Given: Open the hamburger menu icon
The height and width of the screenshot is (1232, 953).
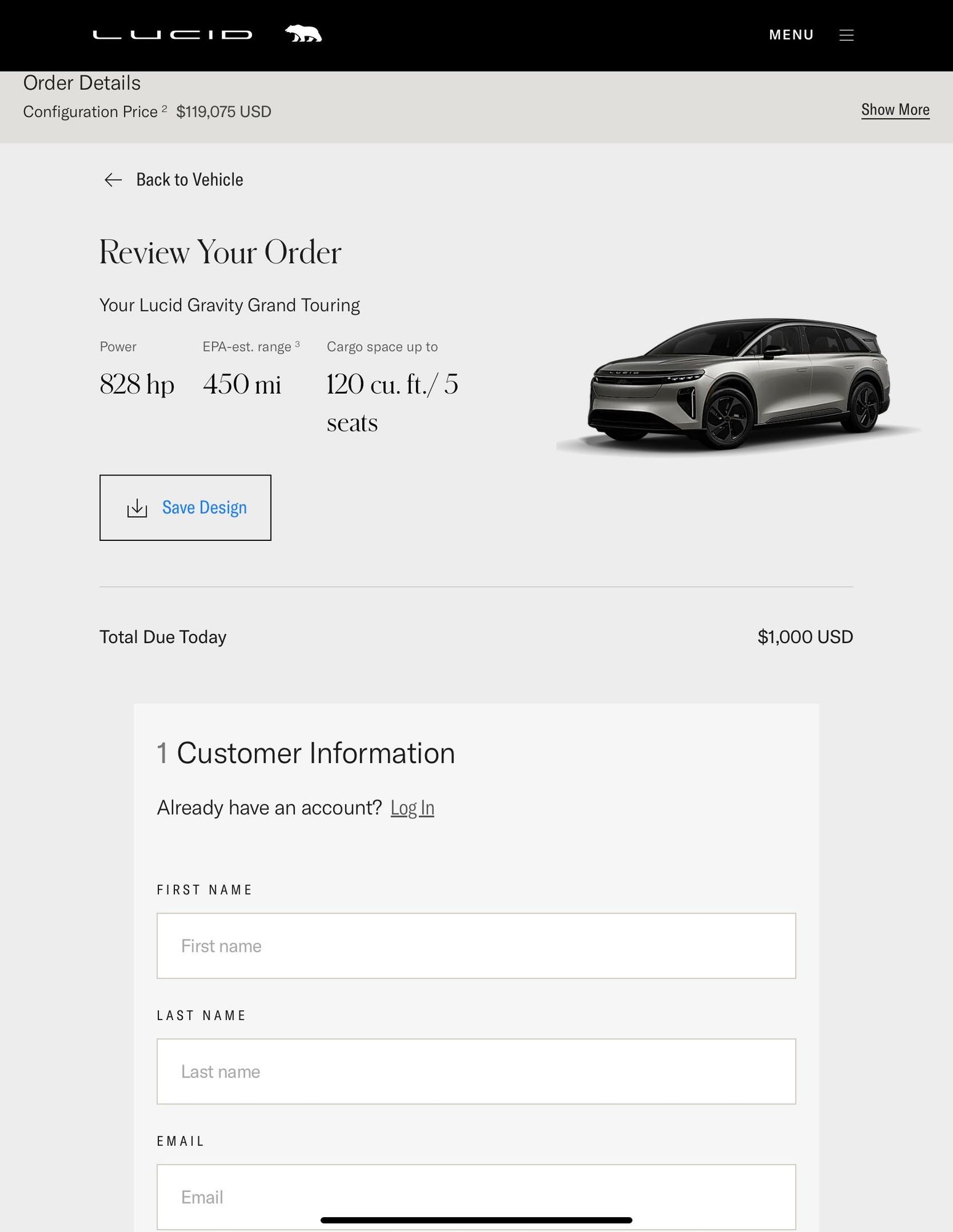Looking at the screenshot, I should click(846, 35).
